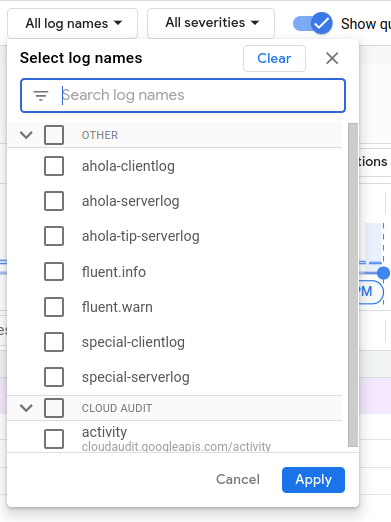Select the special-clientlog label
Viewport: 391px width, 522px height.
[133, 342]
